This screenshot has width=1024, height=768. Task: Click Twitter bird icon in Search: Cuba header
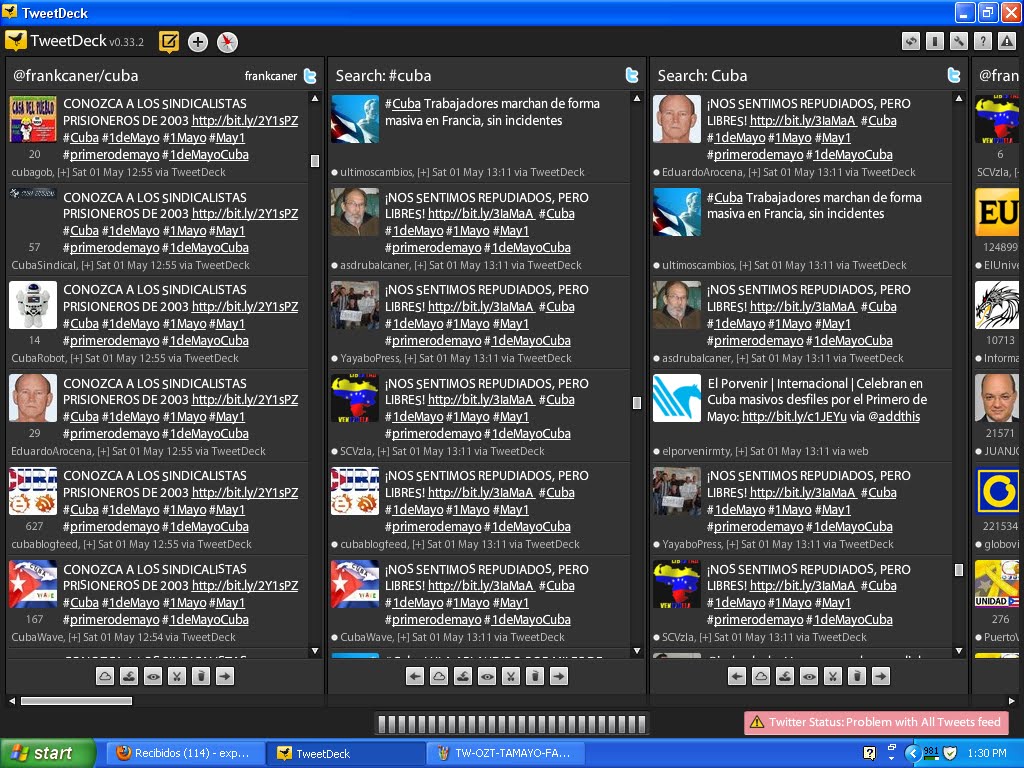click(x=954, y=76)
